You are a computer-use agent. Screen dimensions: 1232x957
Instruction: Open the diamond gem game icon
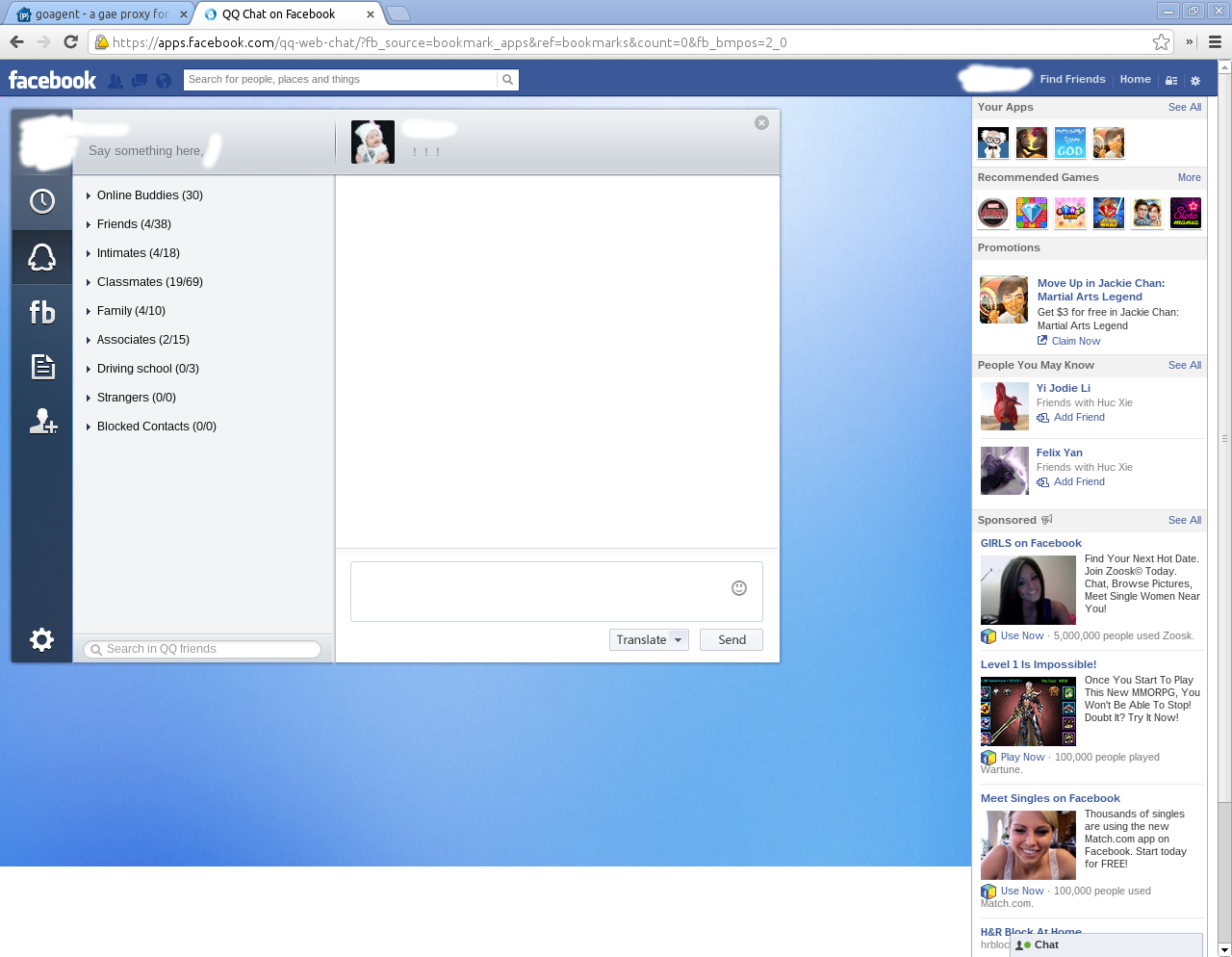[x=1032, y=213]
